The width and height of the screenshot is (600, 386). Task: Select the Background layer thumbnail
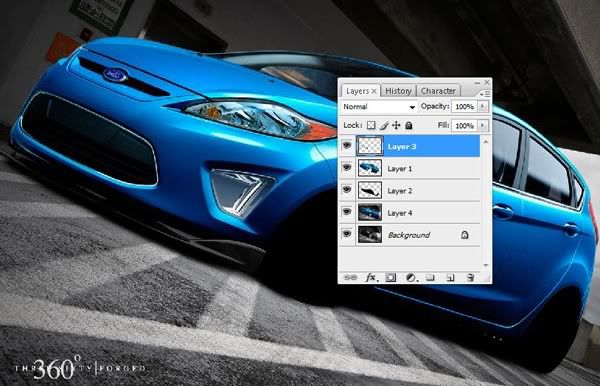pos(370,235)
